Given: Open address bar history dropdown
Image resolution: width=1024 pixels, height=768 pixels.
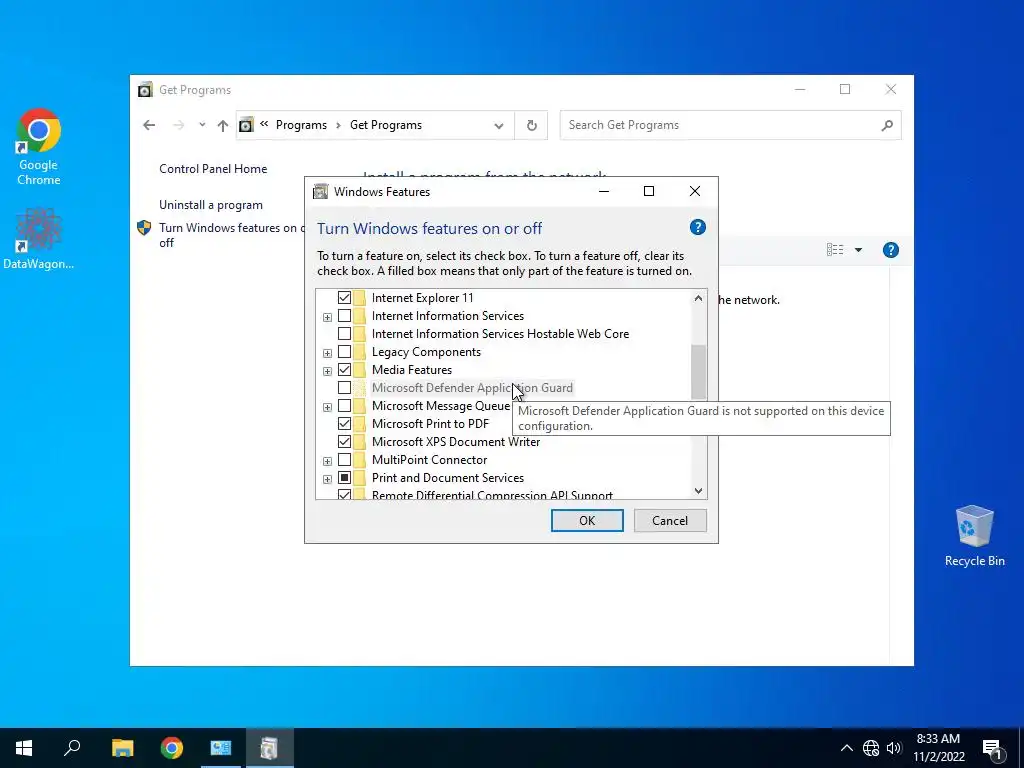Looking at the screenshot, I should pyautogui.click(x=499, y=125).
